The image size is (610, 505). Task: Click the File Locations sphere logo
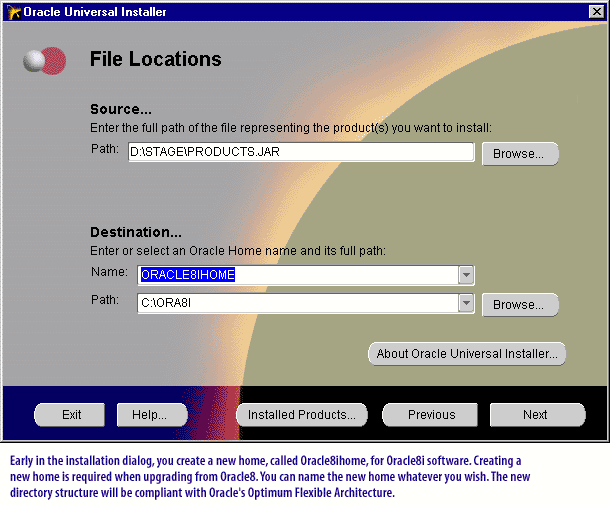click(44, 61)
